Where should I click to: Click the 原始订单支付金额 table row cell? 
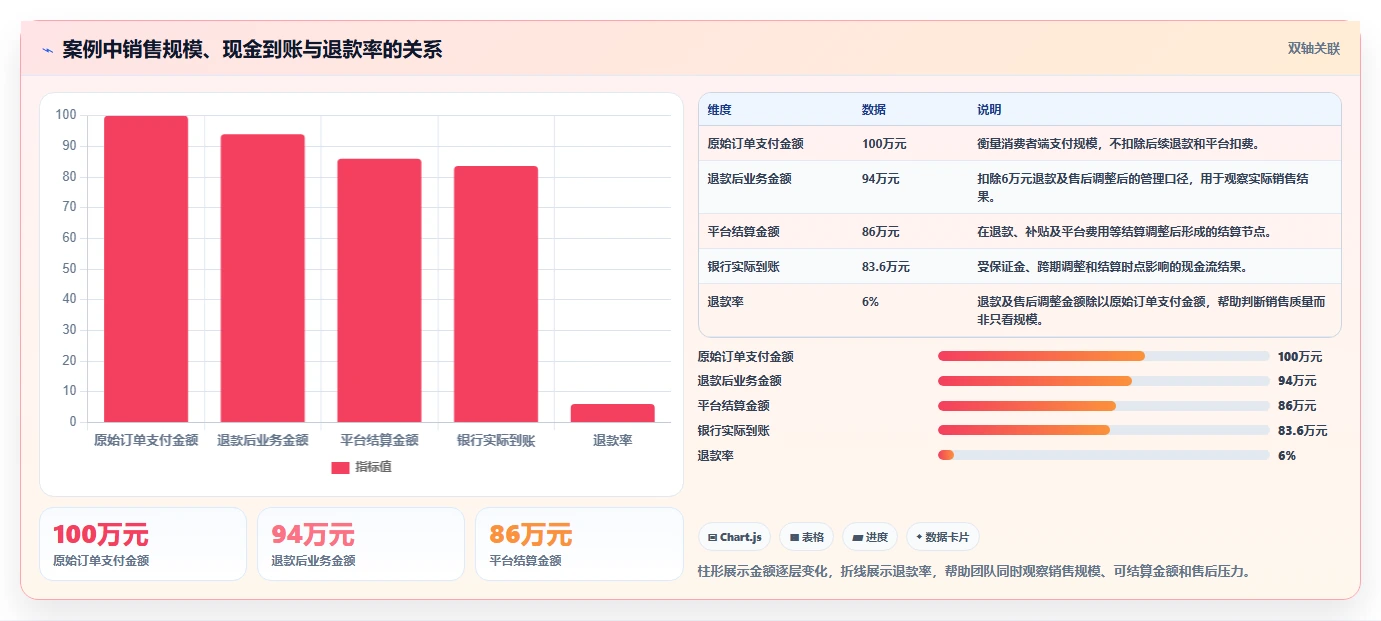coord(755,144)
